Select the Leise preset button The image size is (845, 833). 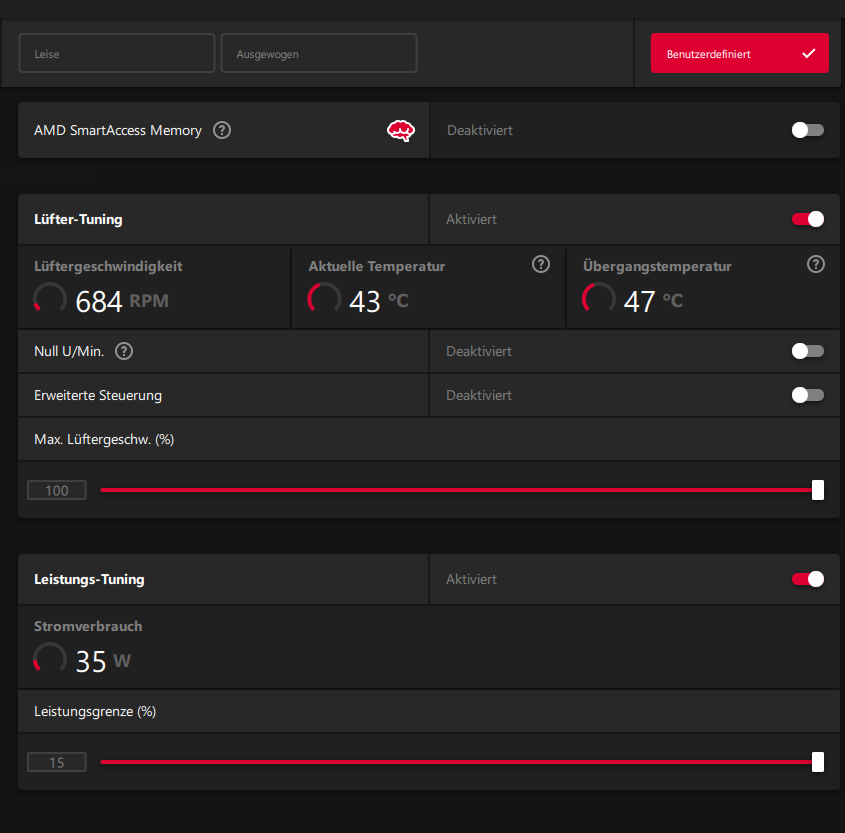pos(117,53)
